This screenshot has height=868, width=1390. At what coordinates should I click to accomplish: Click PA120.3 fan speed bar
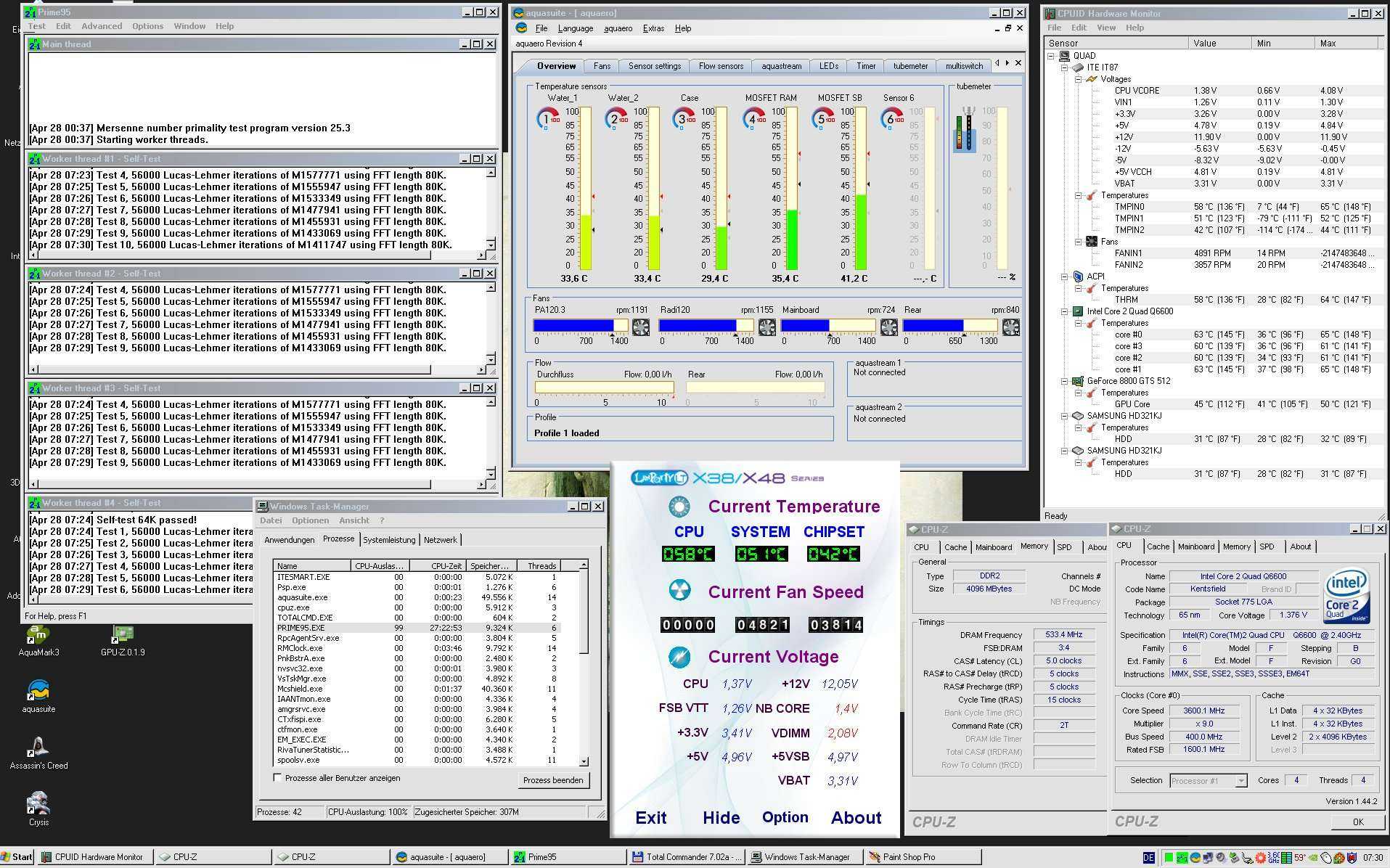[x=581, y=325]
